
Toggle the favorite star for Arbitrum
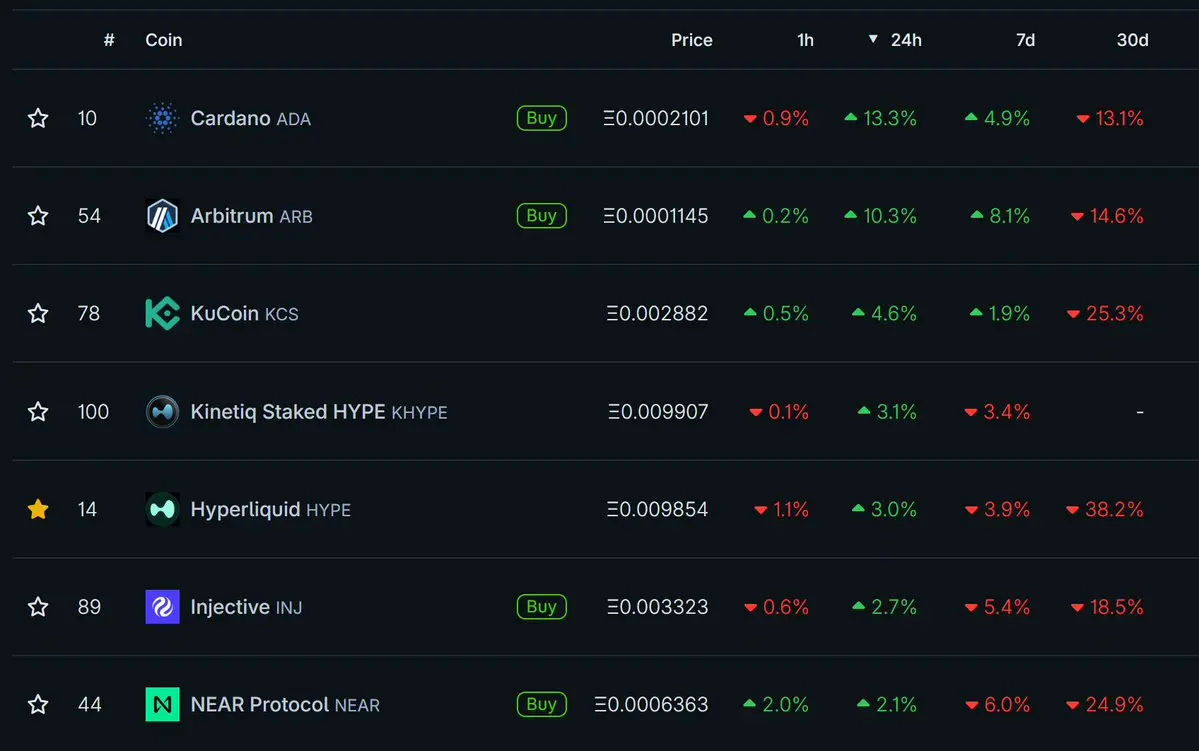(x=38, y=216)
